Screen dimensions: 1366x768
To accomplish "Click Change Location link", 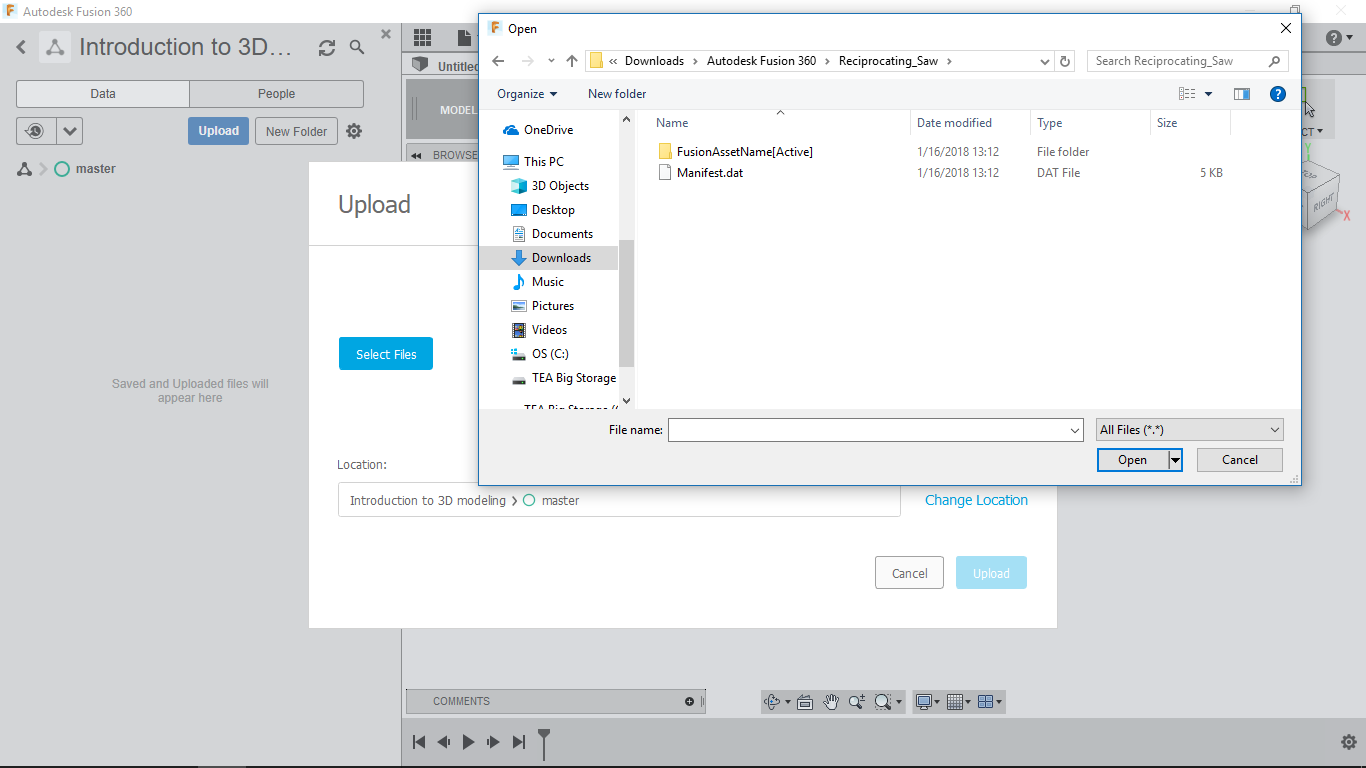I will click(x=976, y=500).
